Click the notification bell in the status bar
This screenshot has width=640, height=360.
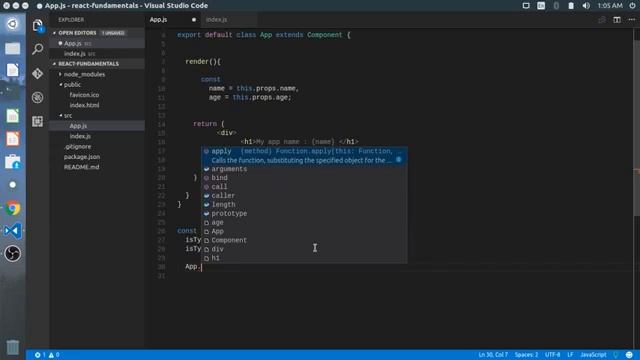tap(616, 355)
